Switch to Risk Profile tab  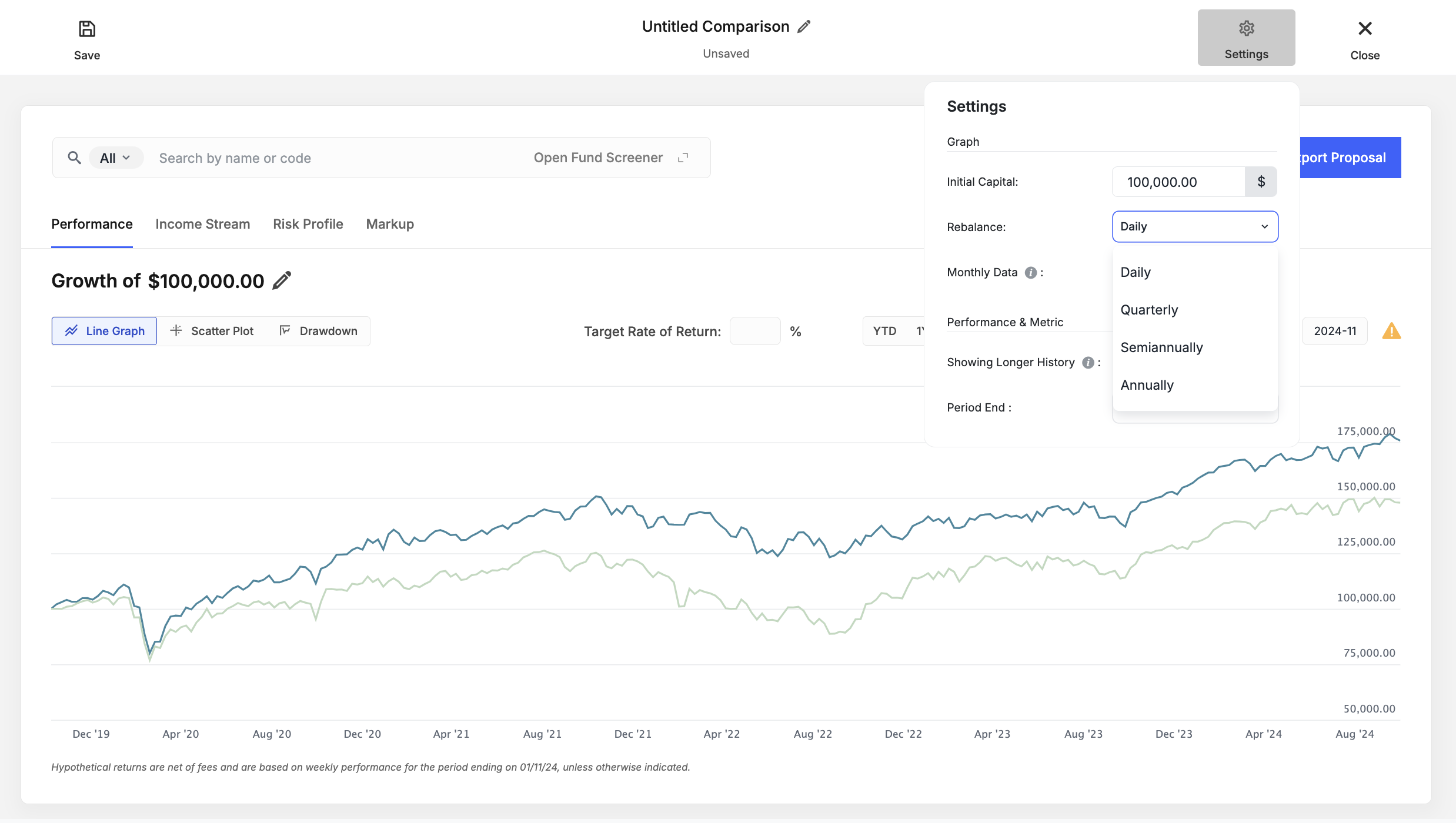[308, 224]
